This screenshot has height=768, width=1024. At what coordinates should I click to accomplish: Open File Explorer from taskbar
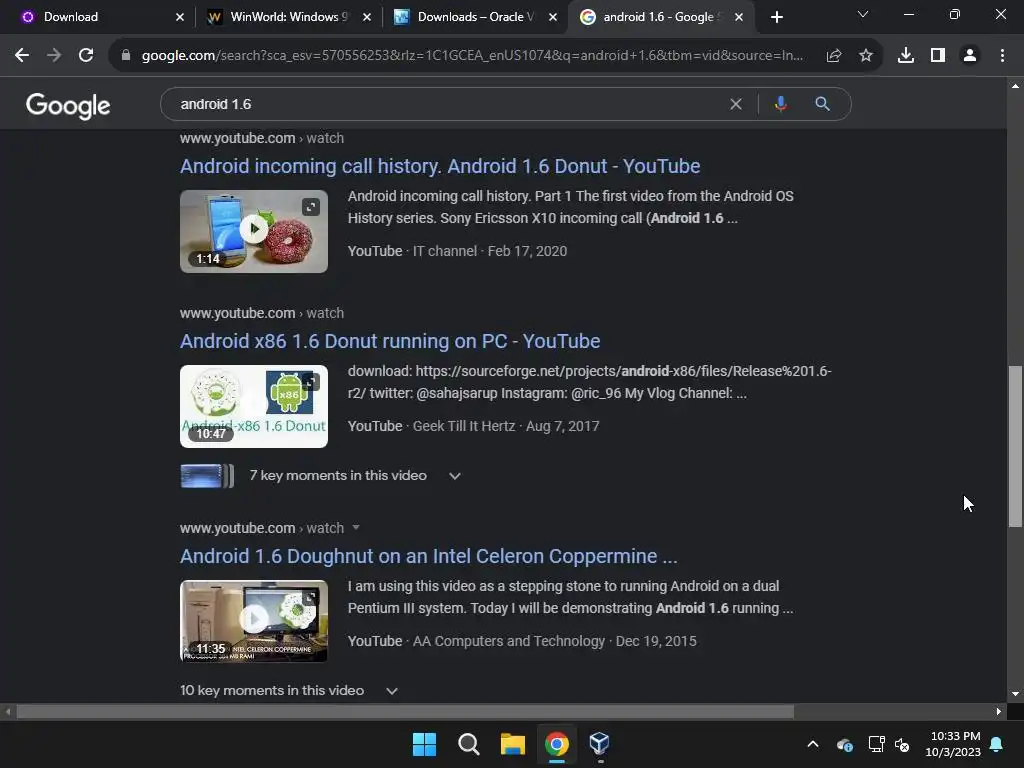pos(513,744)
